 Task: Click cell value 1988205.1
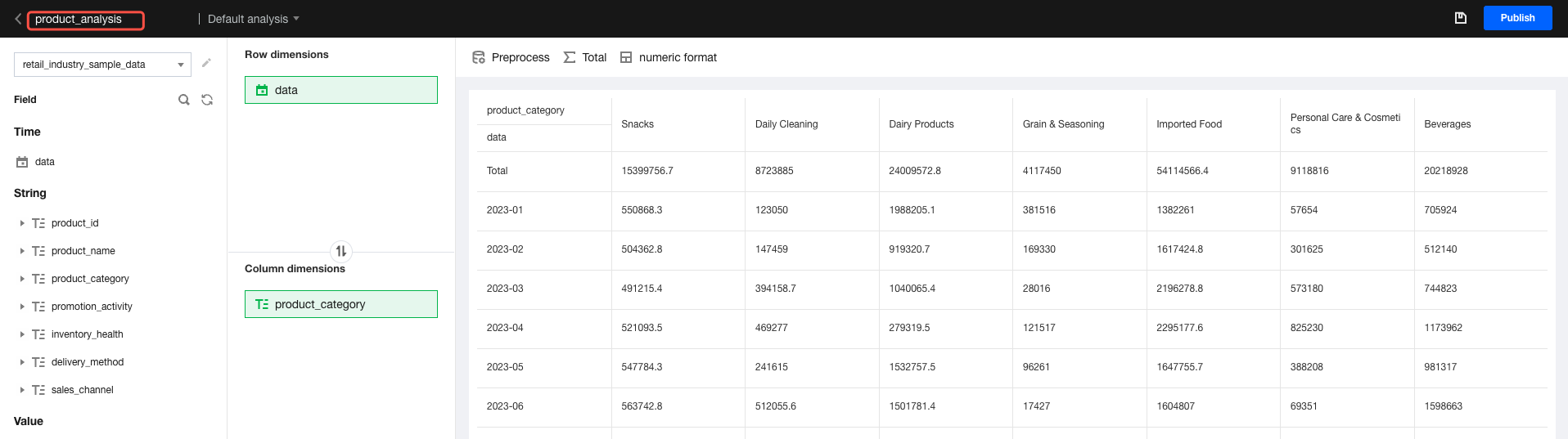[912, 210]
